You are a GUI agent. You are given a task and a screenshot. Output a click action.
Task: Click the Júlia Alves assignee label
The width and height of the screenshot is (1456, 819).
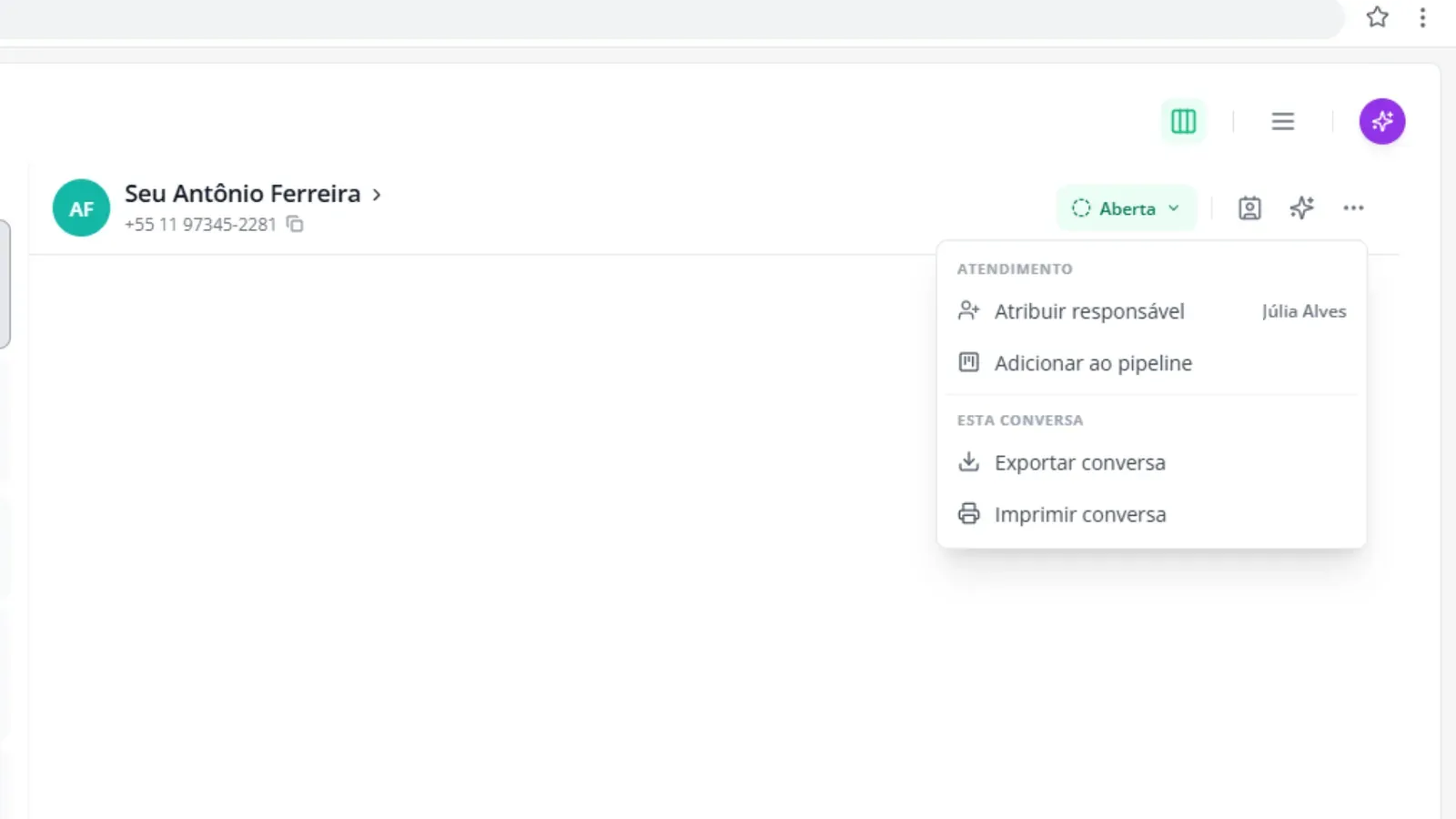click(1304, 311)
